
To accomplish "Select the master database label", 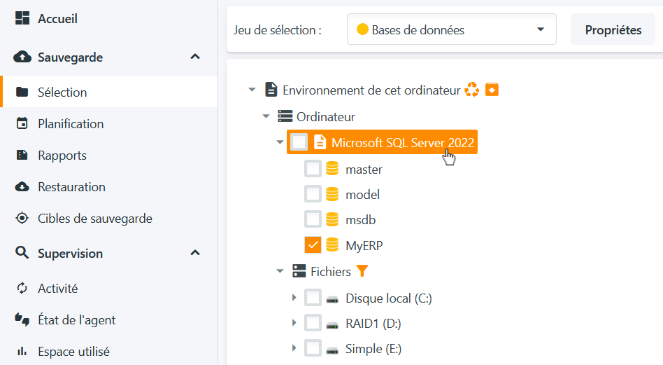I will coord(364,169).
